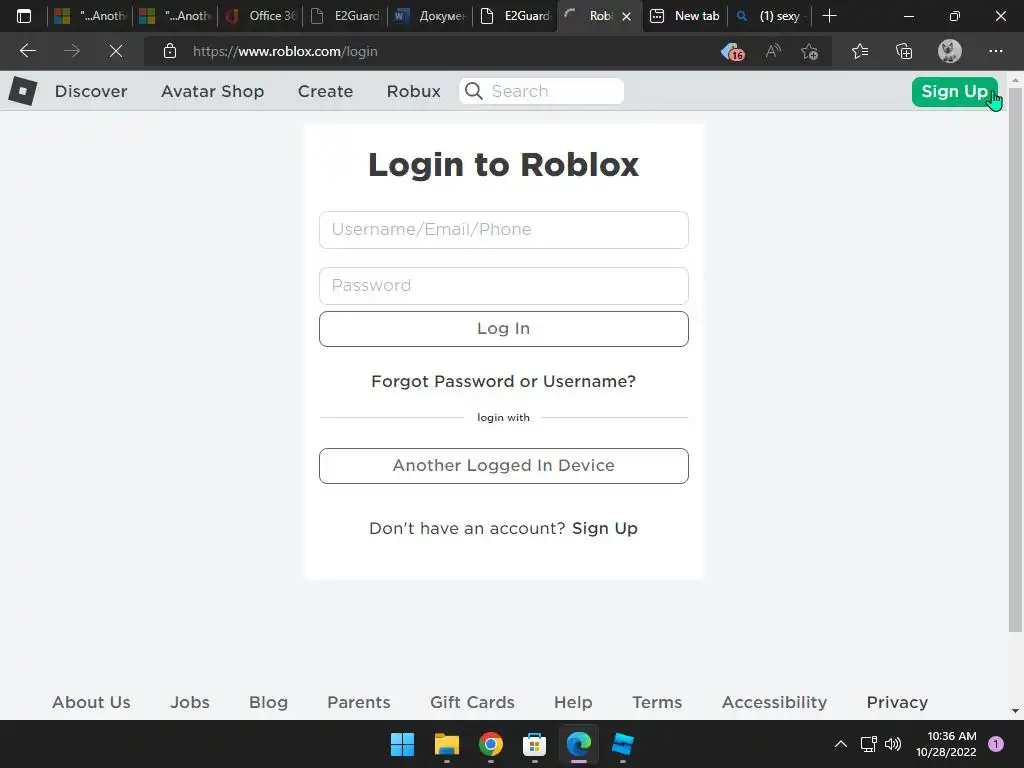Launch Chrome from the taskbar
Viewport: 1024px width, 768px height.
tap(490, 744)
